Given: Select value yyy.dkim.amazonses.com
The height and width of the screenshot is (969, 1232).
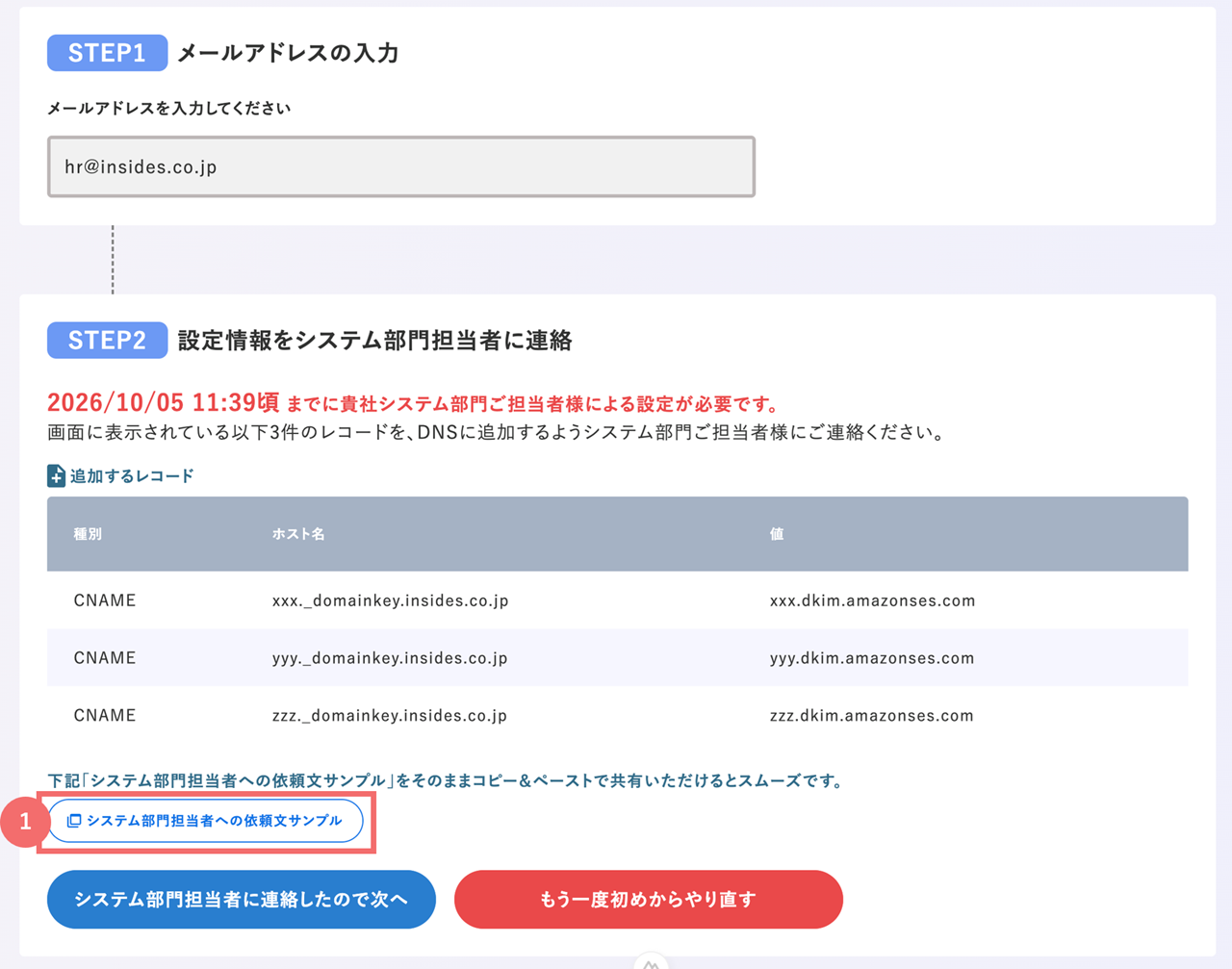Looking at the screenshot, I should click(x=872, y=658).
